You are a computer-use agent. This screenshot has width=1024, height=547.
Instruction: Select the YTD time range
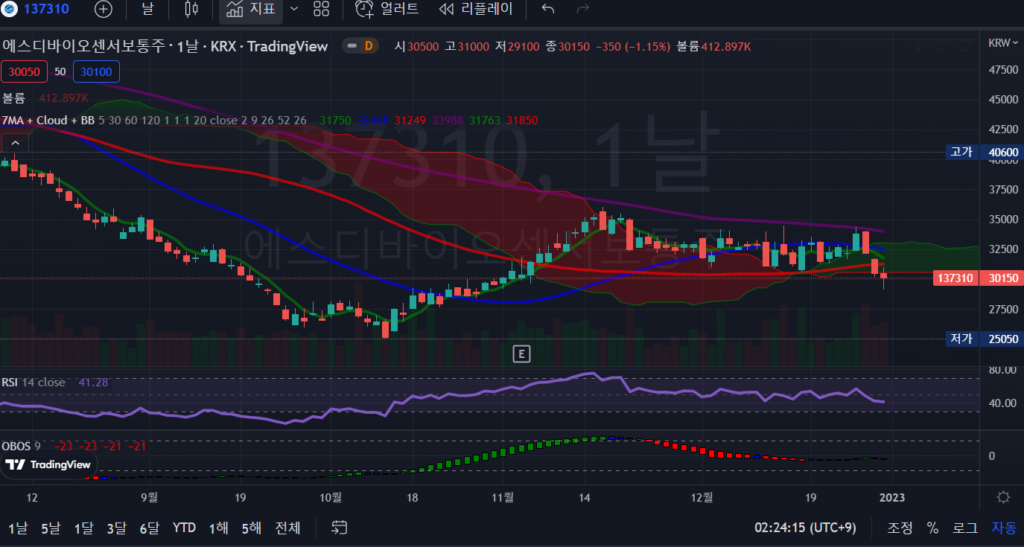pyautogui.click(x=184, y=527)
